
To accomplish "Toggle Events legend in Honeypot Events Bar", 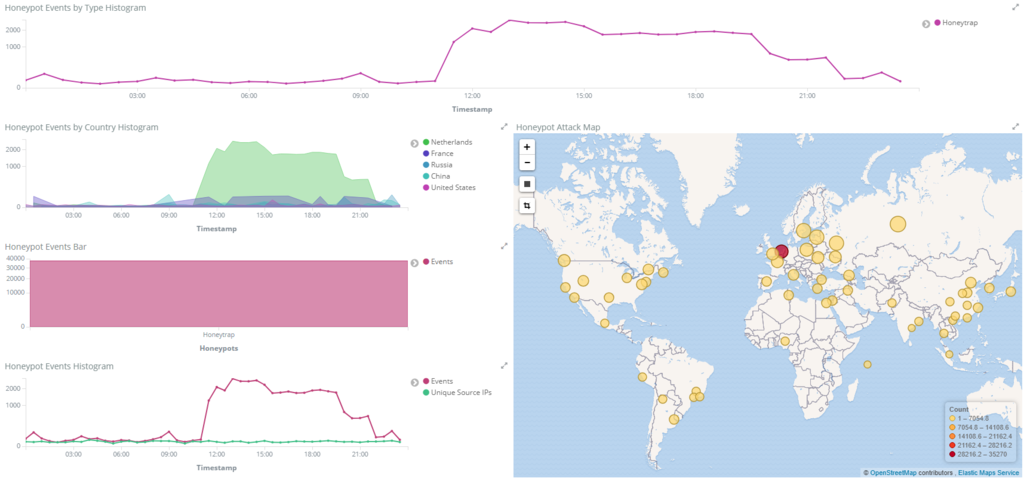I will 438,262.
